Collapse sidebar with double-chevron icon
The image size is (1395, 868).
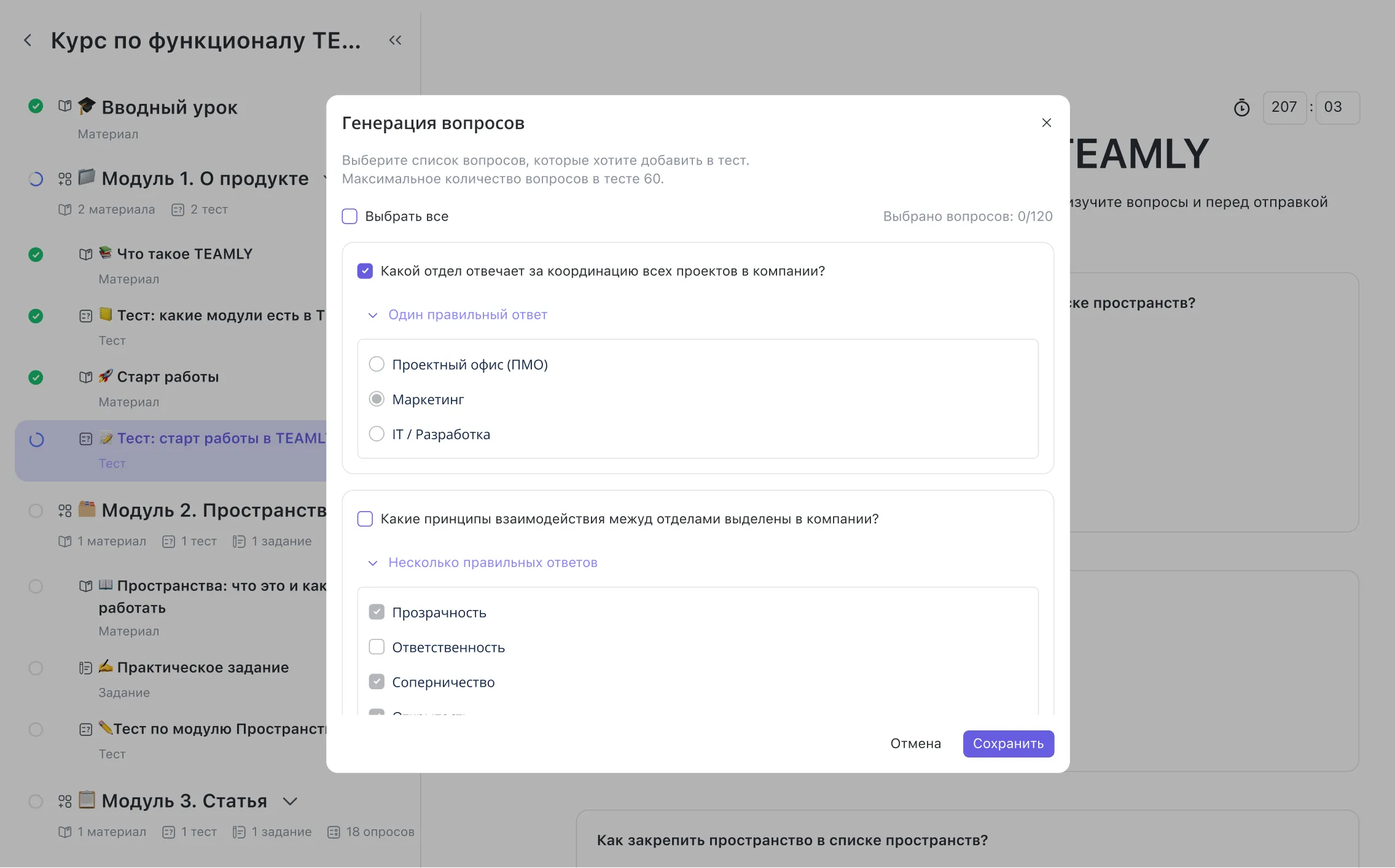(x=395, y=41)
